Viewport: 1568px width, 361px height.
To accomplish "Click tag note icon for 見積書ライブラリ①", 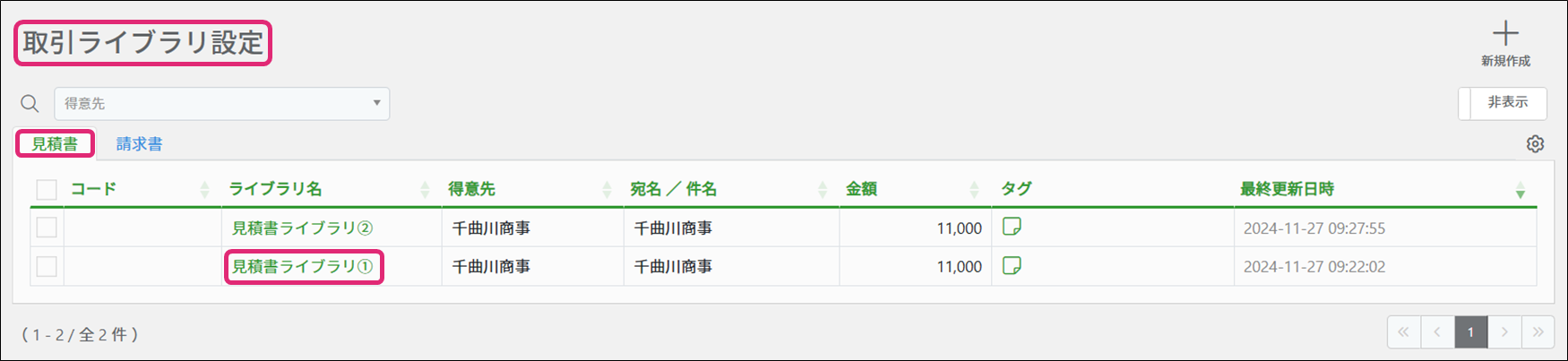I will coord(1012,266).
